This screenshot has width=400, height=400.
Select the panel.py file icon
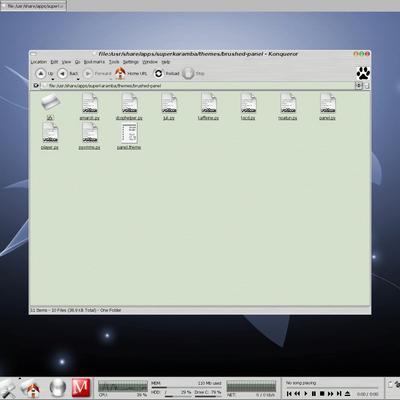pyautogui.click(x=328, y=103)
